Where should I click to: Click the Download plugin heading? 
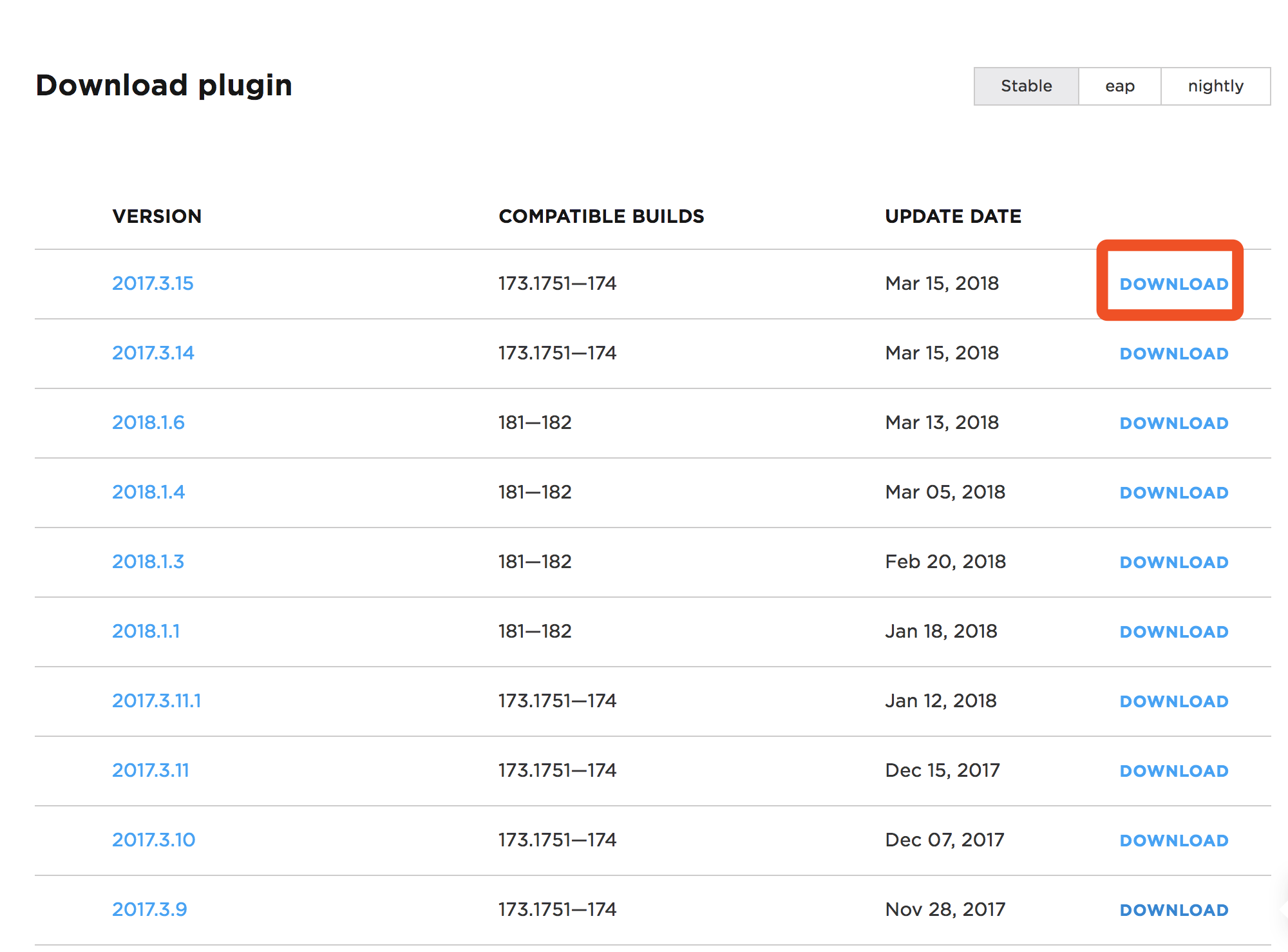point(164,85)
